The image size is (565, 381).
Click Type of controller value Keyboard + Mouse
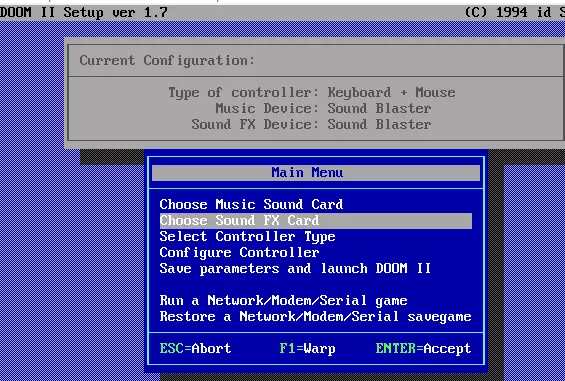pos(391,92)
